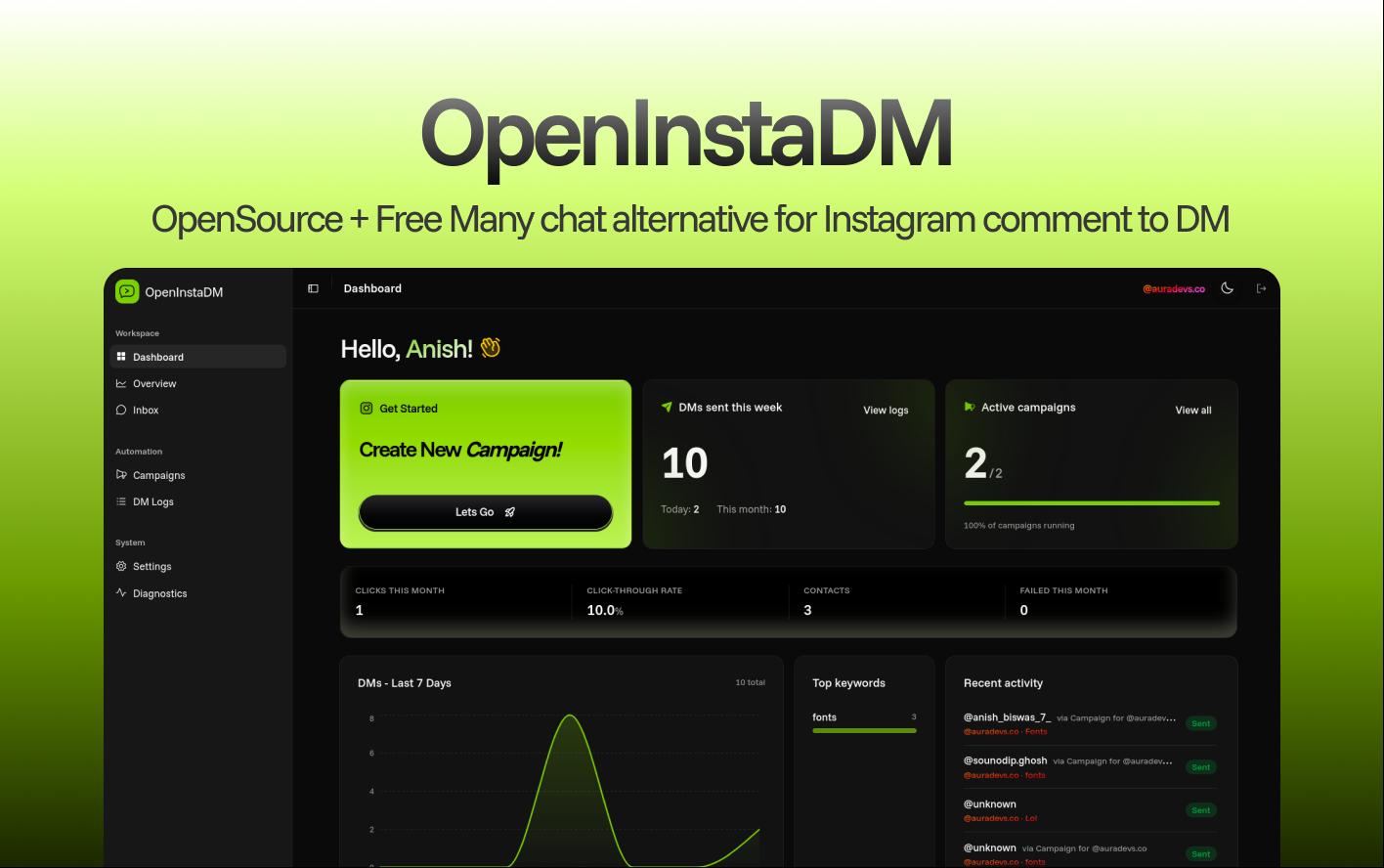Click the DM Logs list icon

point(121,501)
